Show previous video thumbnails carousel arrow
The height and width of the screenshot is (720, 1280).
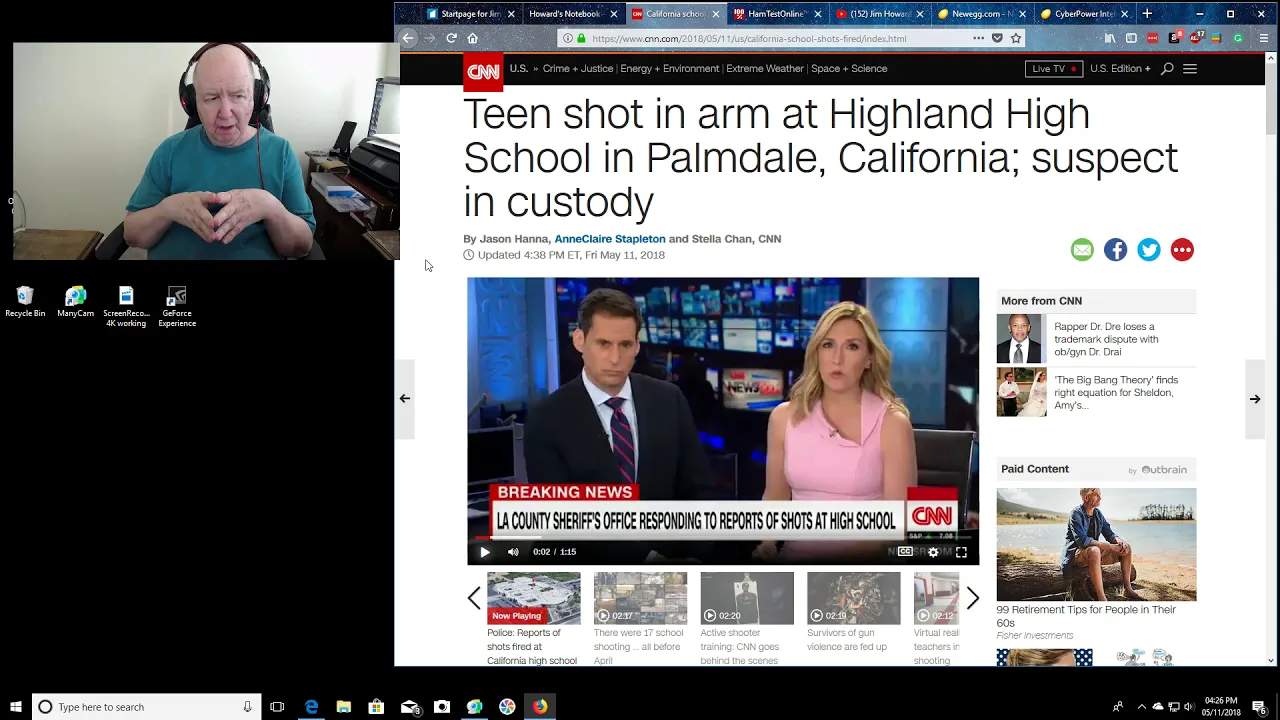coord(474,599)
